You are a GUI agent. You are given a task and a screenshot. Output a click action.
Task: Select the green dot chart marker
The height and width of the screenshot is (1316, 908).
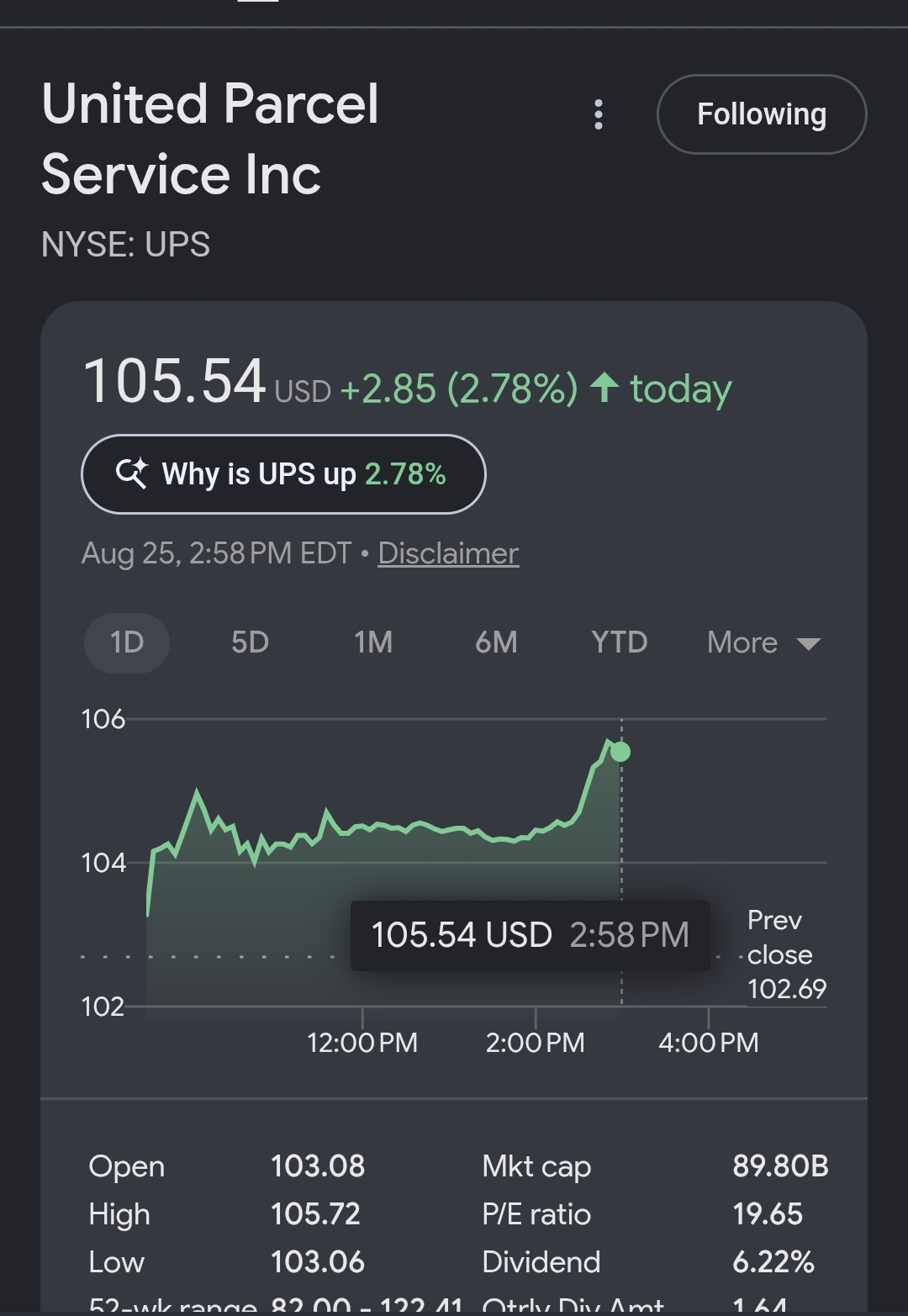[620, 752]
